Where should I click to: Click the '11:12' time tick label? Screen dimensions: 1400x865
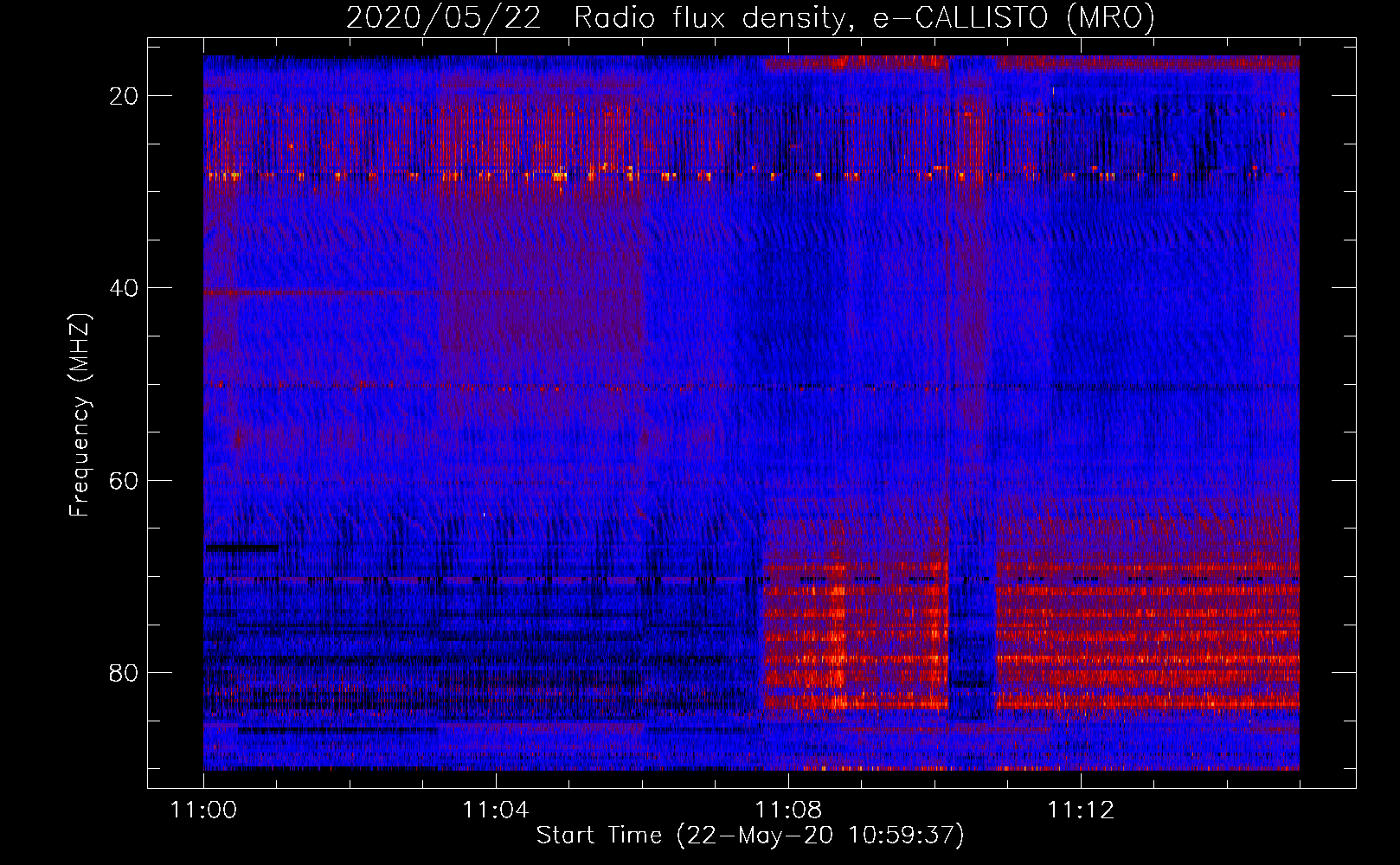pyautogui.click(x=1080, y=811)
